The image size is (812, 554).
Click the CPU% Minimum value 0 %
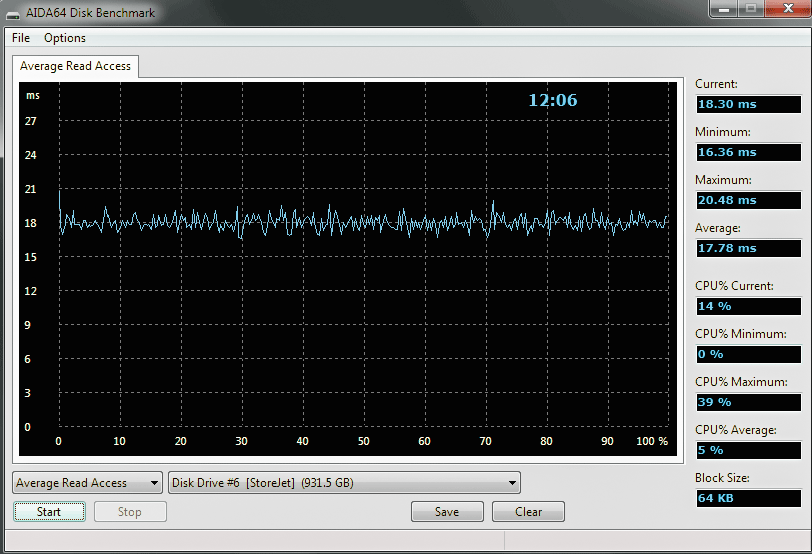748,354
